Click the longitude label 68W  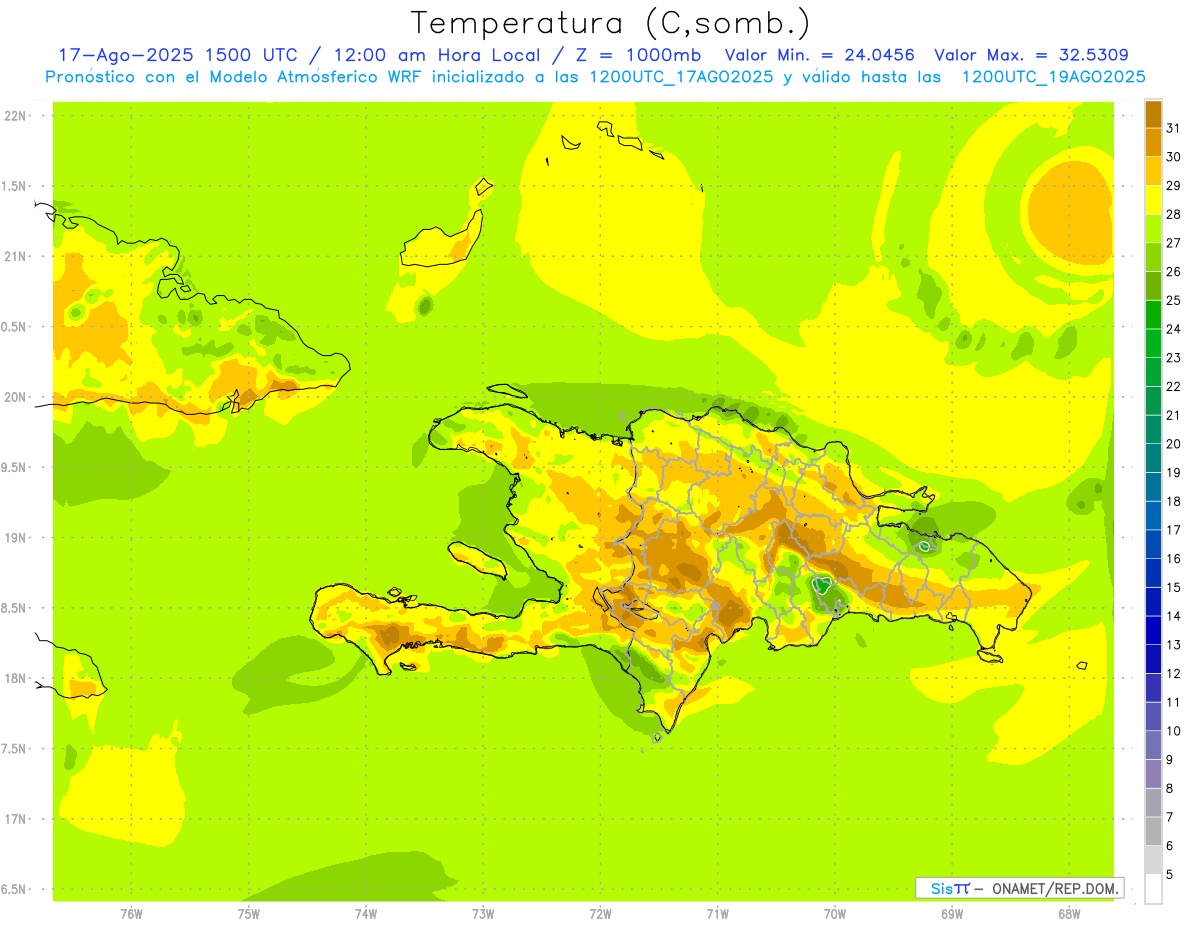pos(1069,913)
